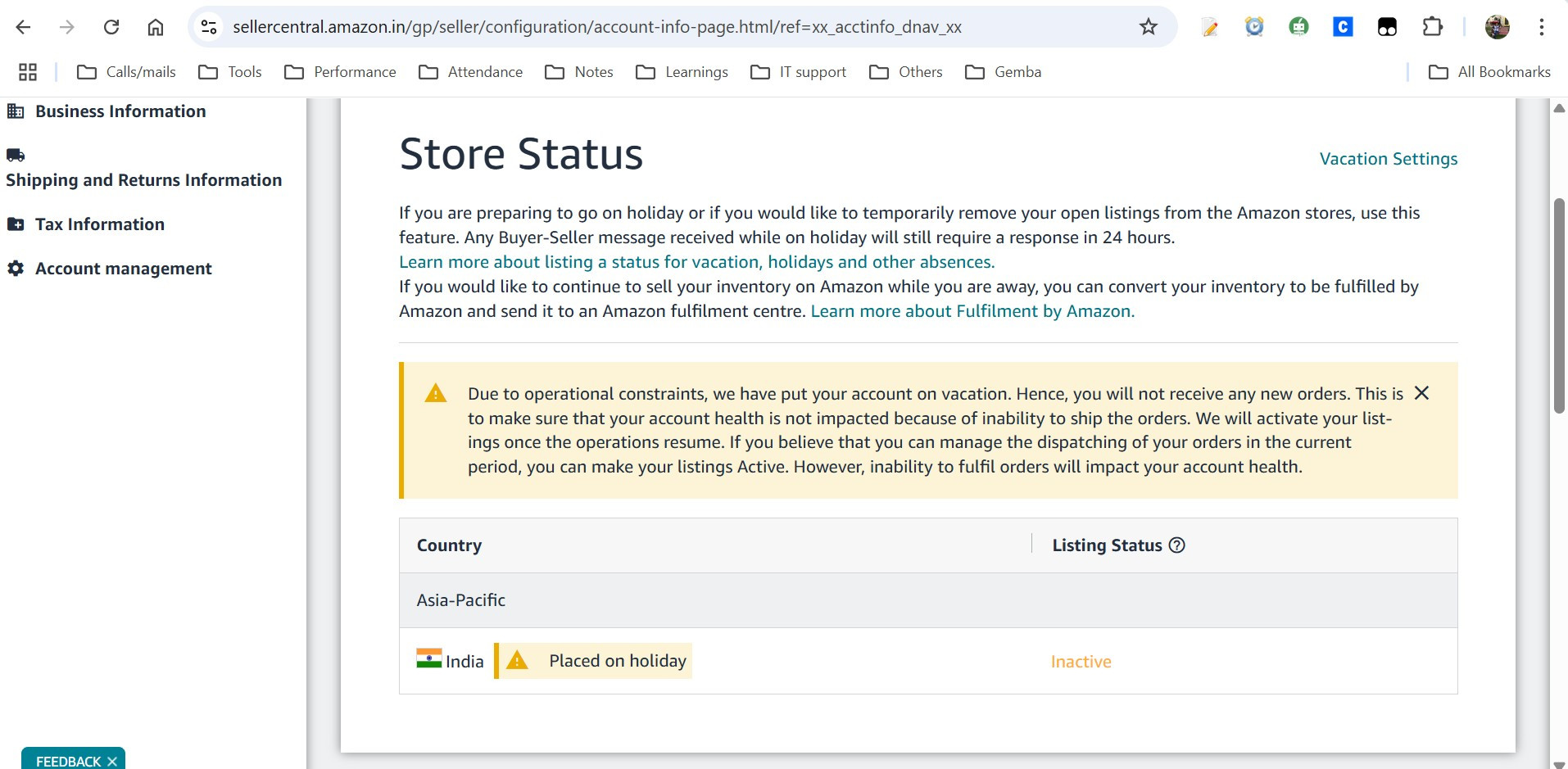Open the Extensions puzzle menu
This screenshot has width=1568, height=769.
1432,27
